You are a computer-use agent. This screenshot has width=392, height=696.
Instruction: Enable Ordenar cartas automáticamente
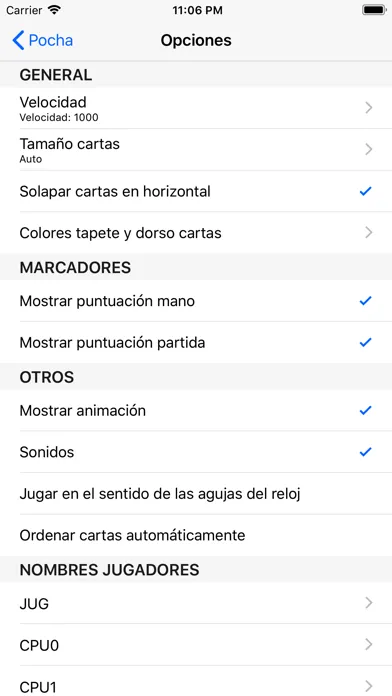point(196,535)
